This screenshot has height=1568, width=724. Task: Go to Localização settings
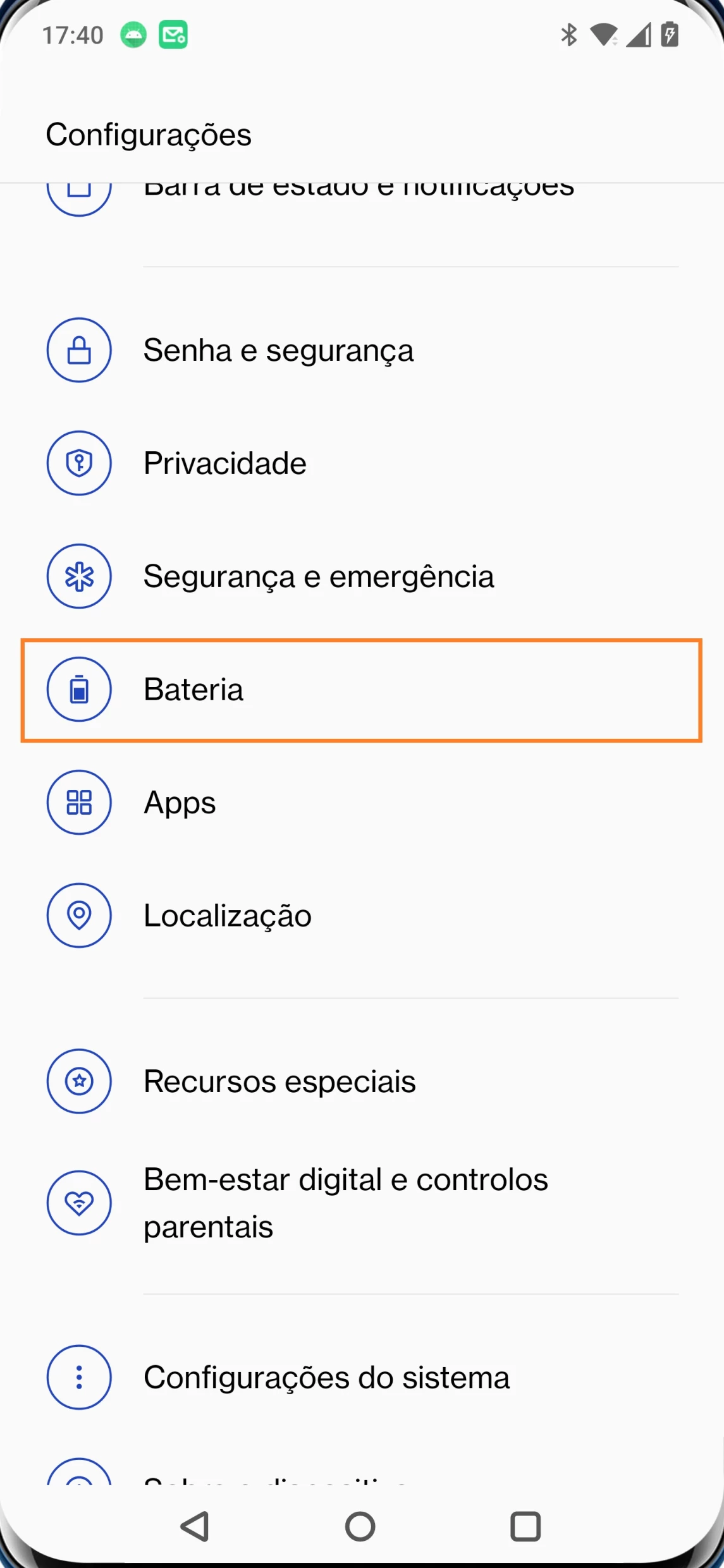click(x=228, y=916)
